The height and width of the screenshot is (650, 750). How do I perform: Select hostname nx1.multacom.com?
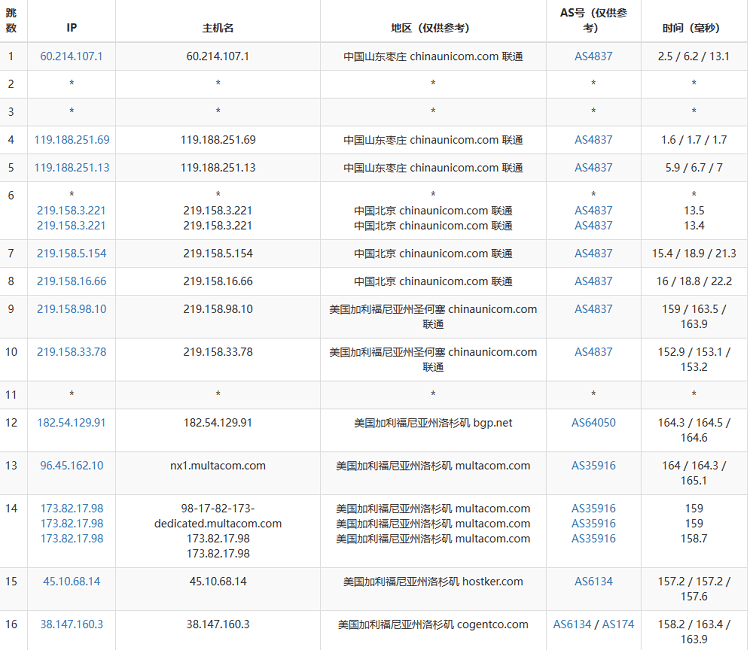pyautogui.click(x=218, y=465)
